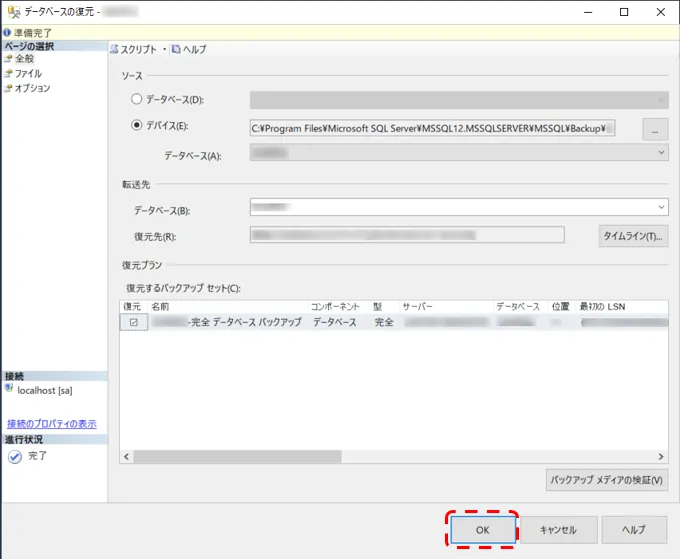Open the 転送先 データベース(B) dropdown
The height and width of the screenshot is (559, 680).
coord(661,207)
